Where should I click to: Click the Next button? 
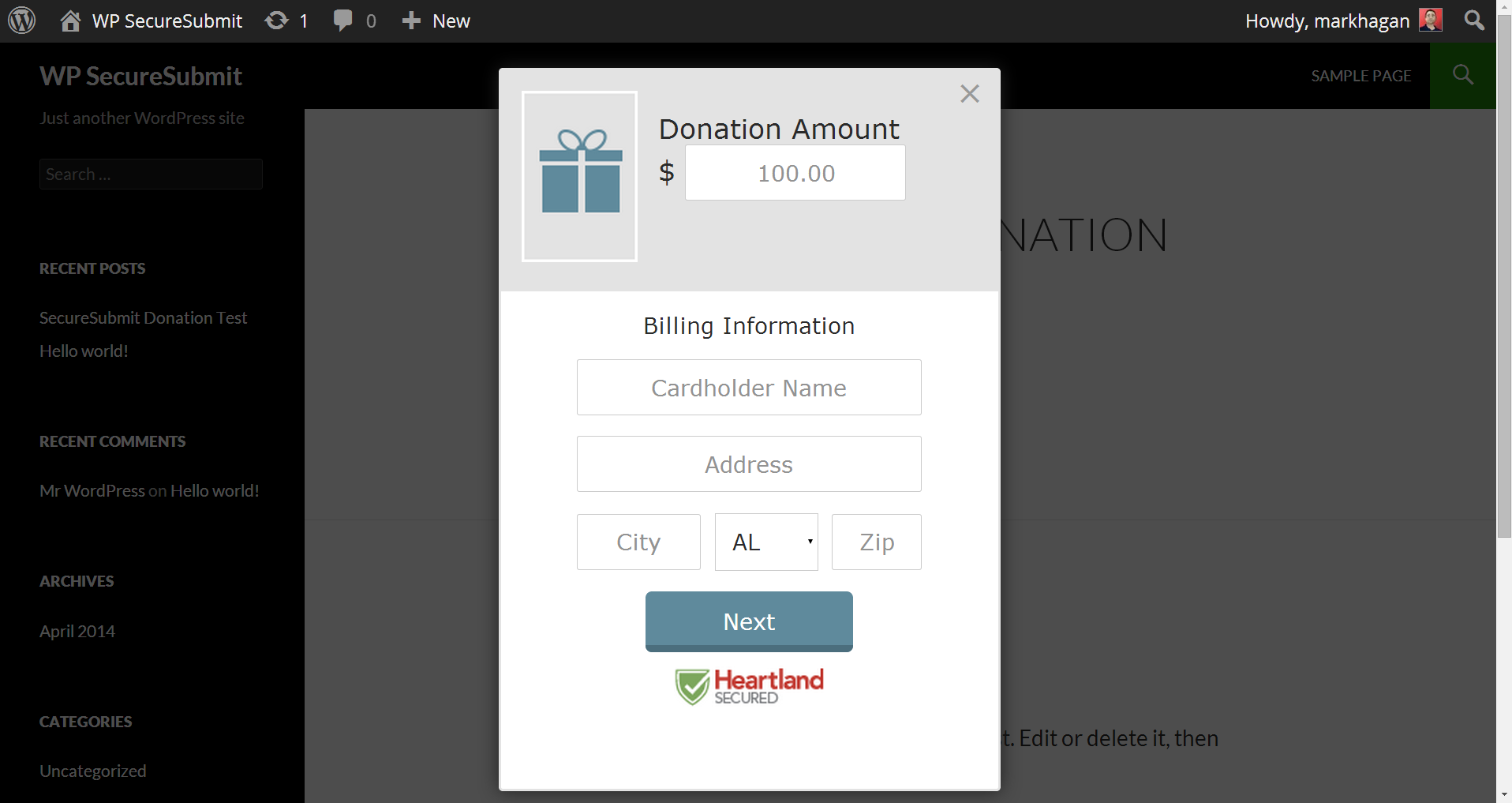[x=749, y=621]
